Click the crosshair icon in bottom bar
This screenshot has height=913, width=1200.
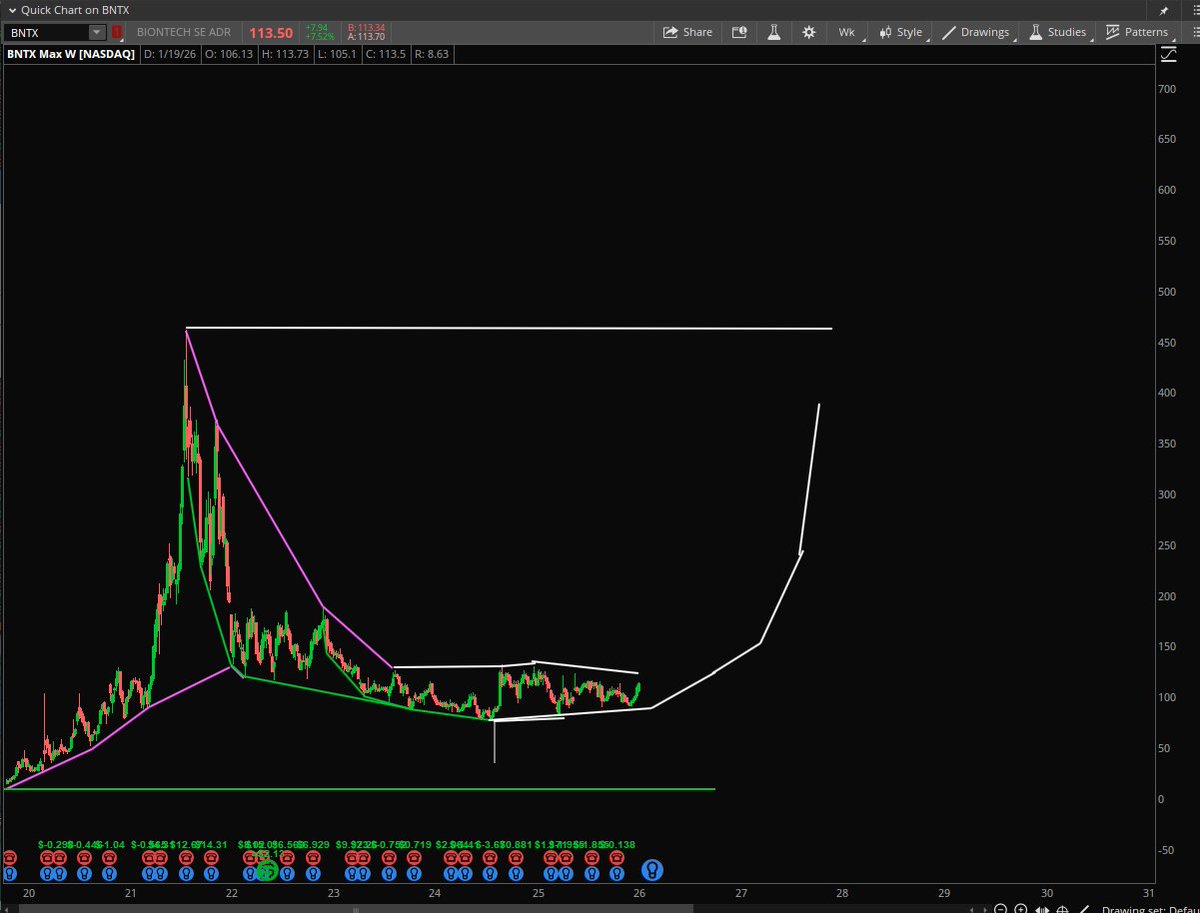(1061, 908)
